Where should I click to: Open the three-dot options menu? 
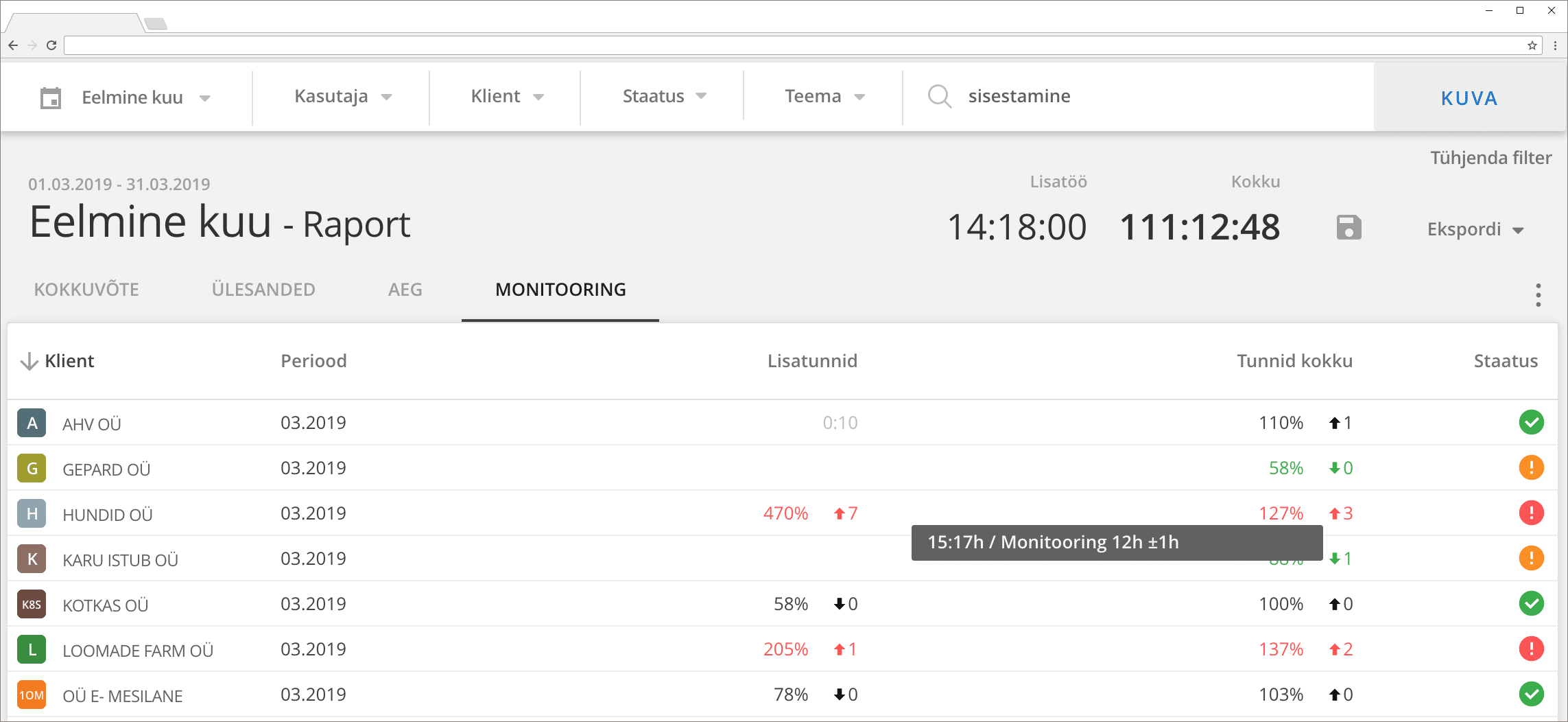coord(1539,295)
